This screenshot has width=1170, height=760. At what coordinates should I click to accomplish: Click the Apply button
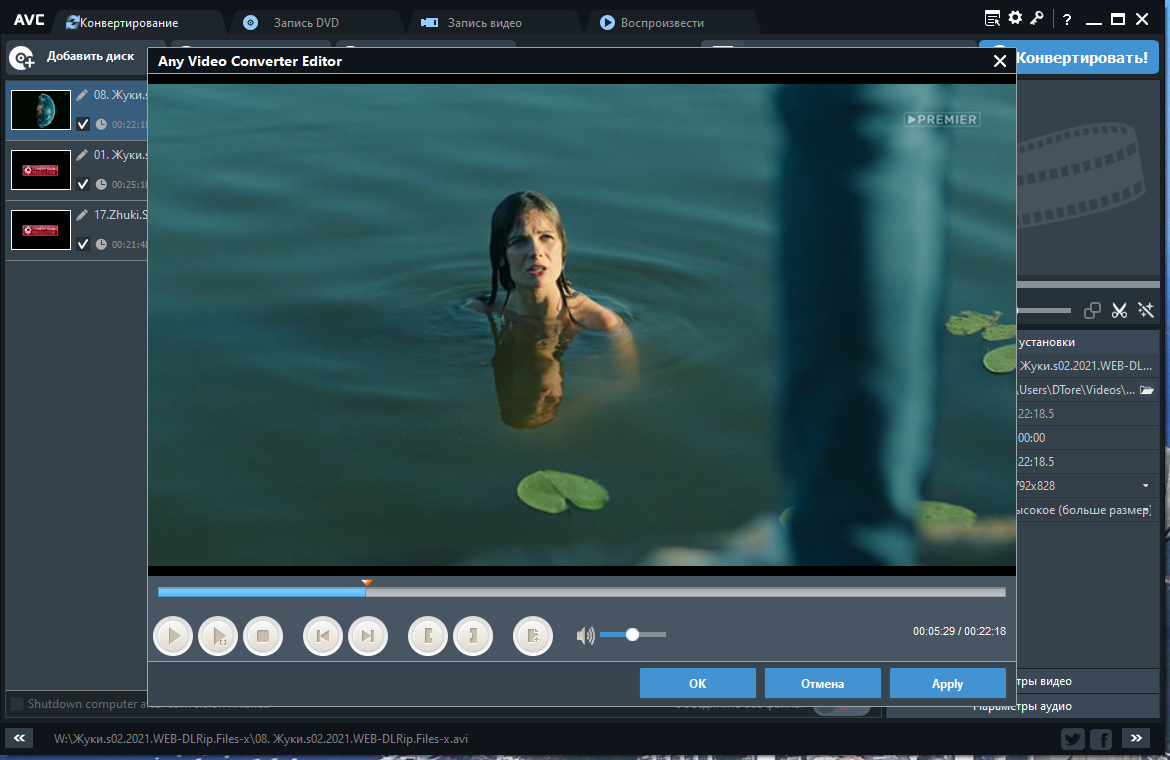coord(948,683)
